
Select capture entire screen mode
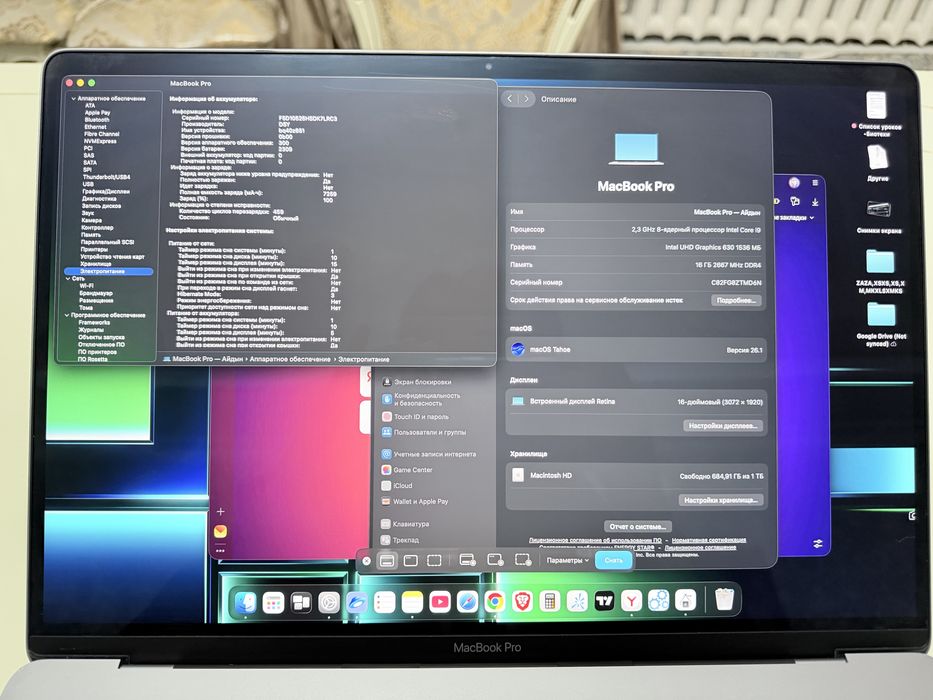click(387, 561)
